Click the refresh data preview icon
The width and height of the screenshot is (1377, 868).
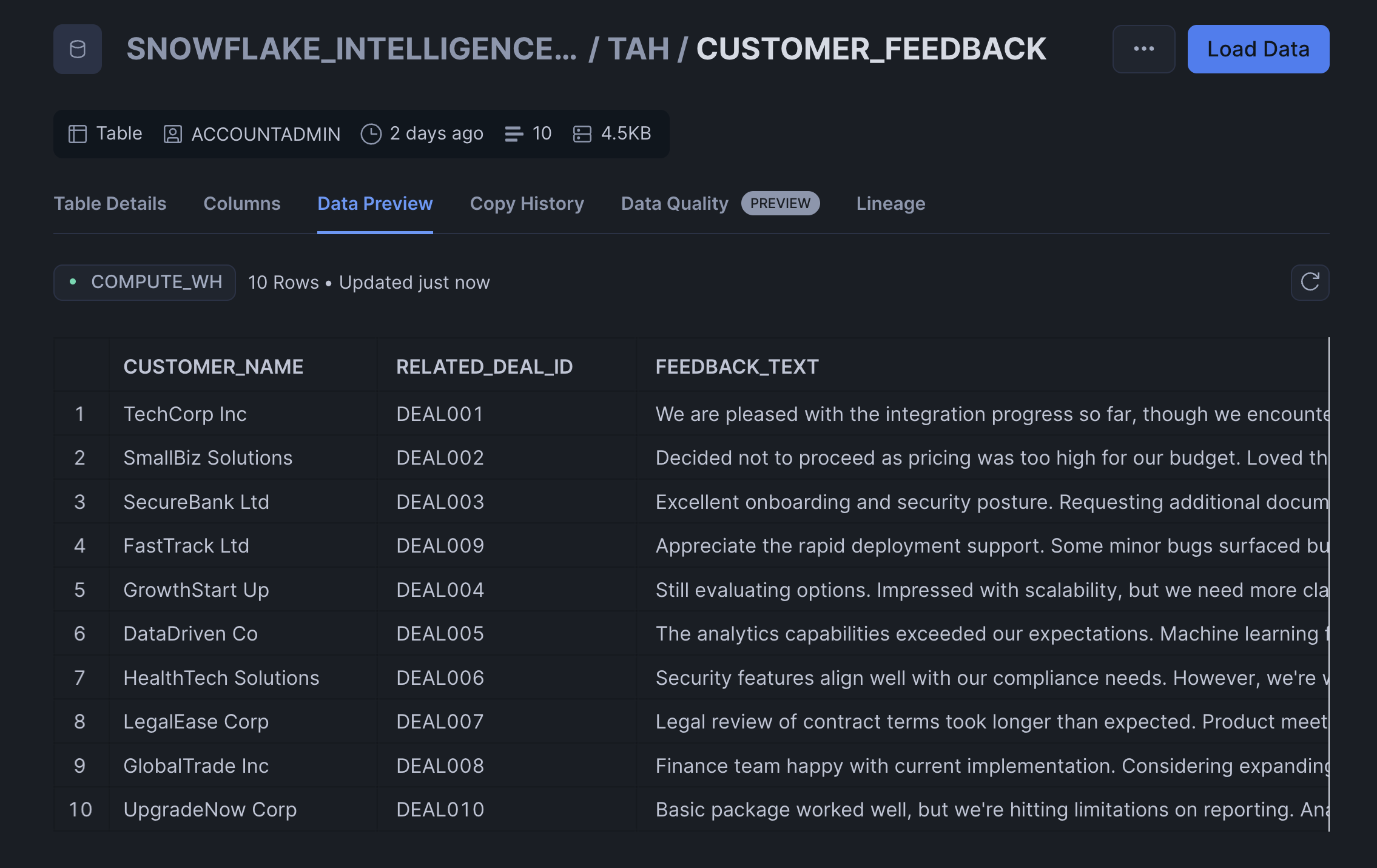coord(1310,282)
